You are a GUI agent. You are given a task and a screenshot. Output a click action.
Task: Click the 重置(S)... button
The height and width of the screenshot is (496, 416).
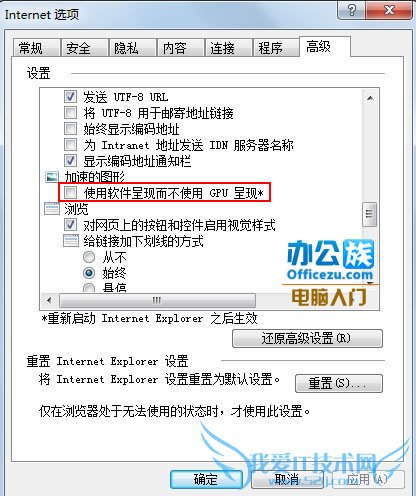[x=339, y=383]
